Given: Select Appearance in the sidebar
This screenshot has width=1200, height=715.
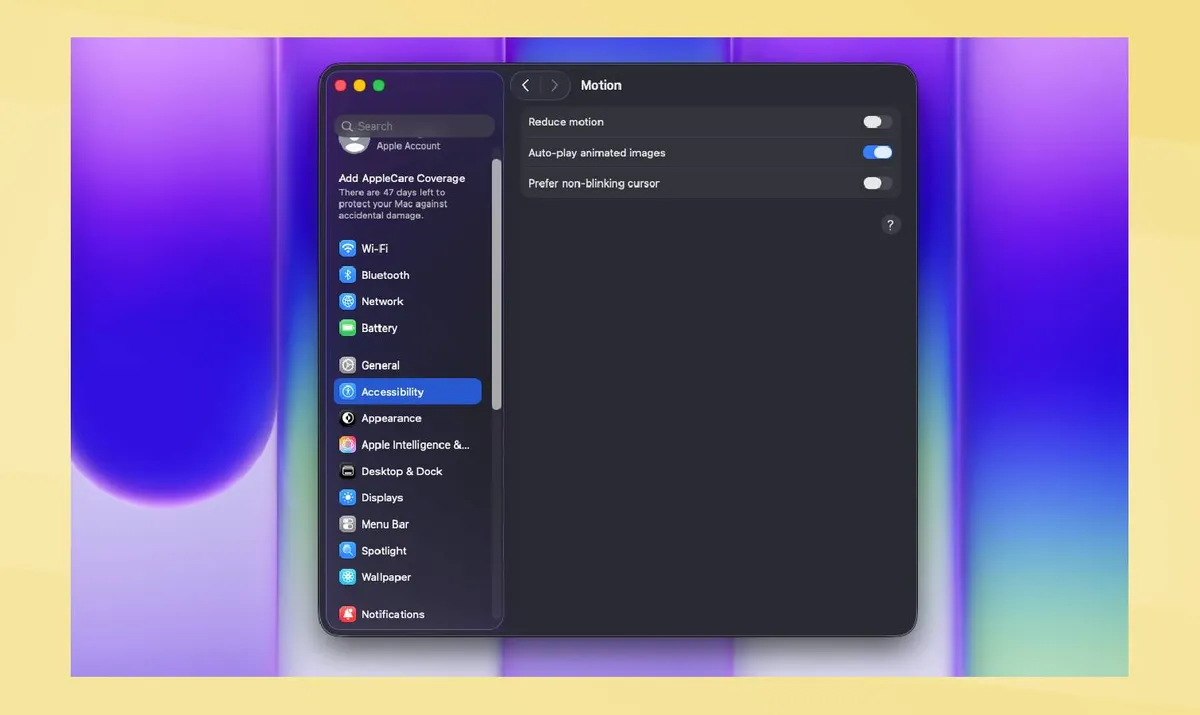Looking at the screenshot, I should [x=408, y=418].
